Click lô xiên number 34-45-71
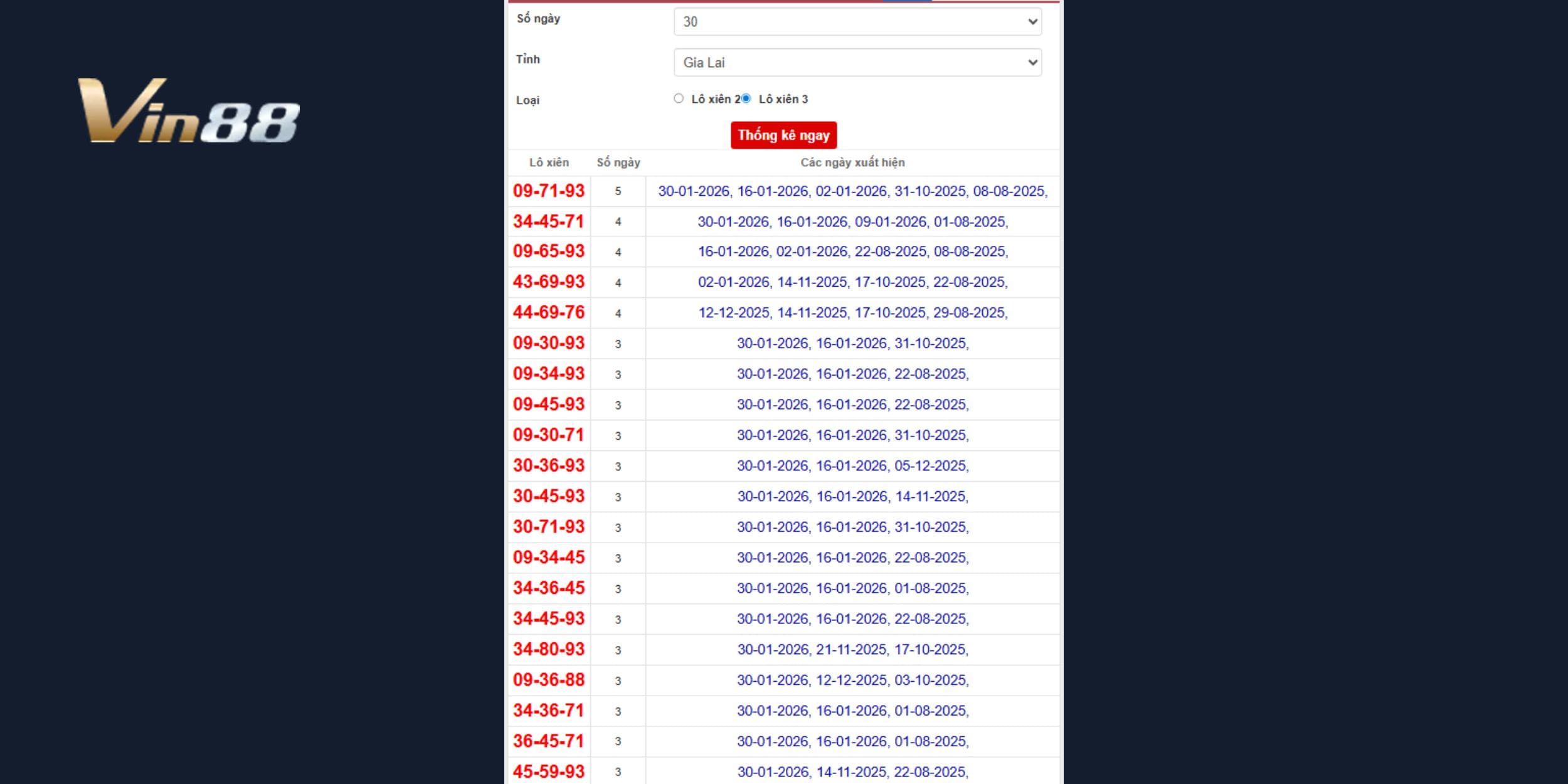 [548, 222]
